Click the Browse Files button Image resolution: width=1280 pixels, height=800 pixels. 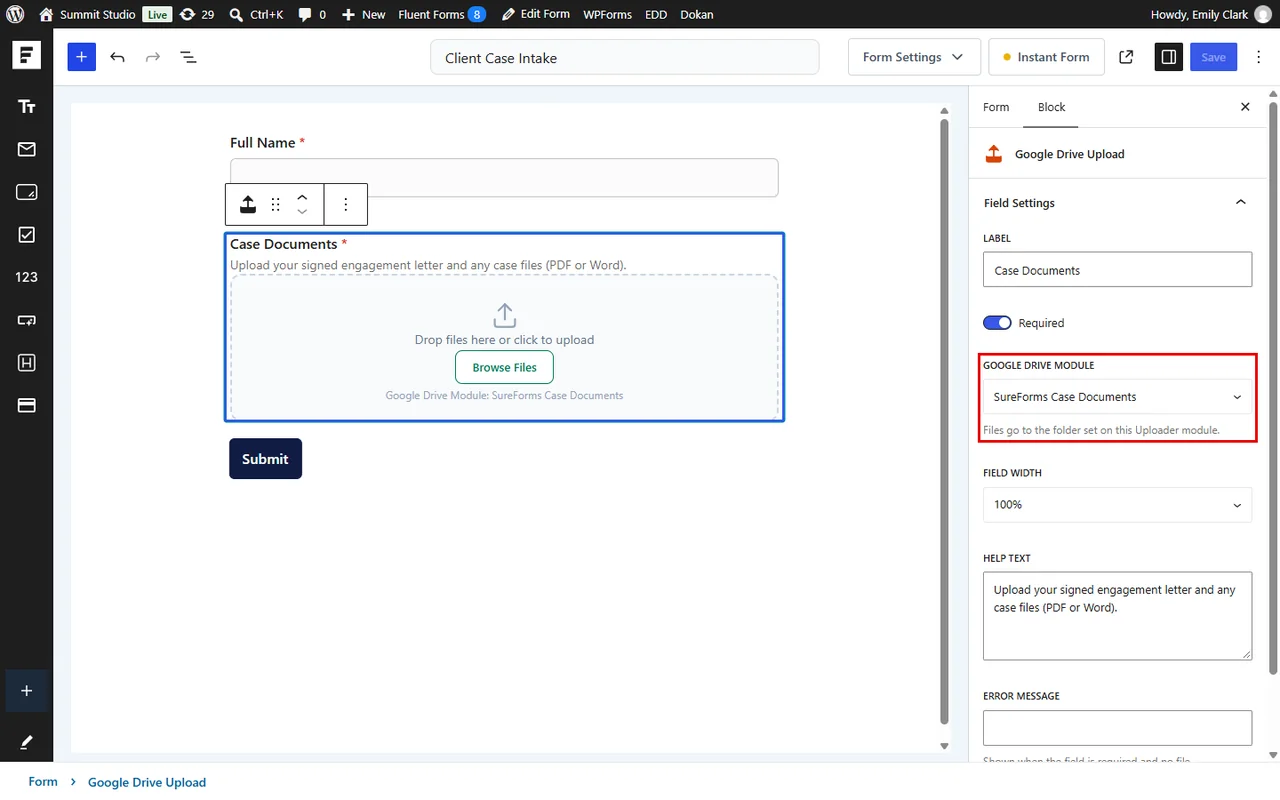click(x=504, y=367)
